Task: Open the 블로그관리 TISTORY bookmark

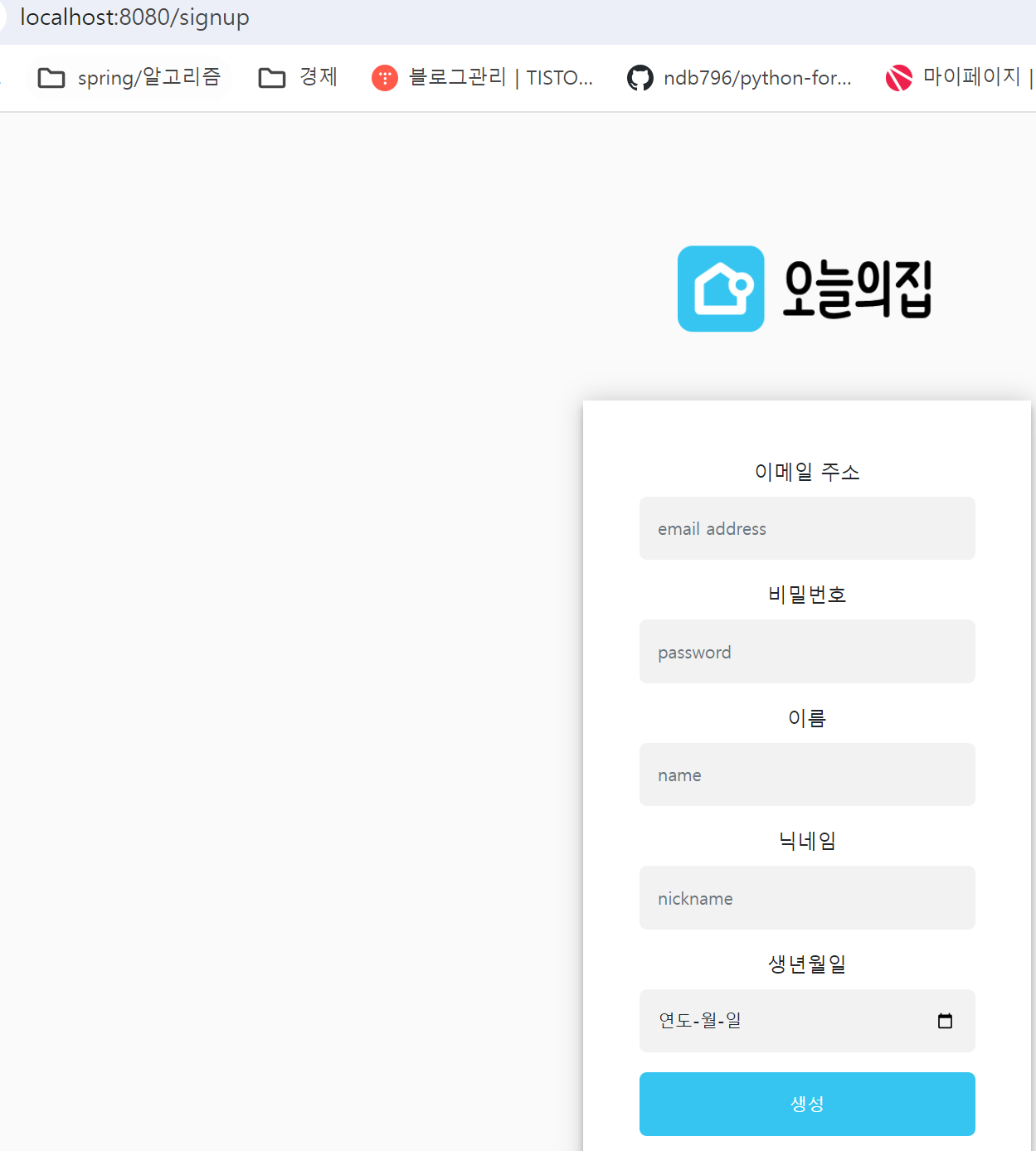Action: click(483, 78)
